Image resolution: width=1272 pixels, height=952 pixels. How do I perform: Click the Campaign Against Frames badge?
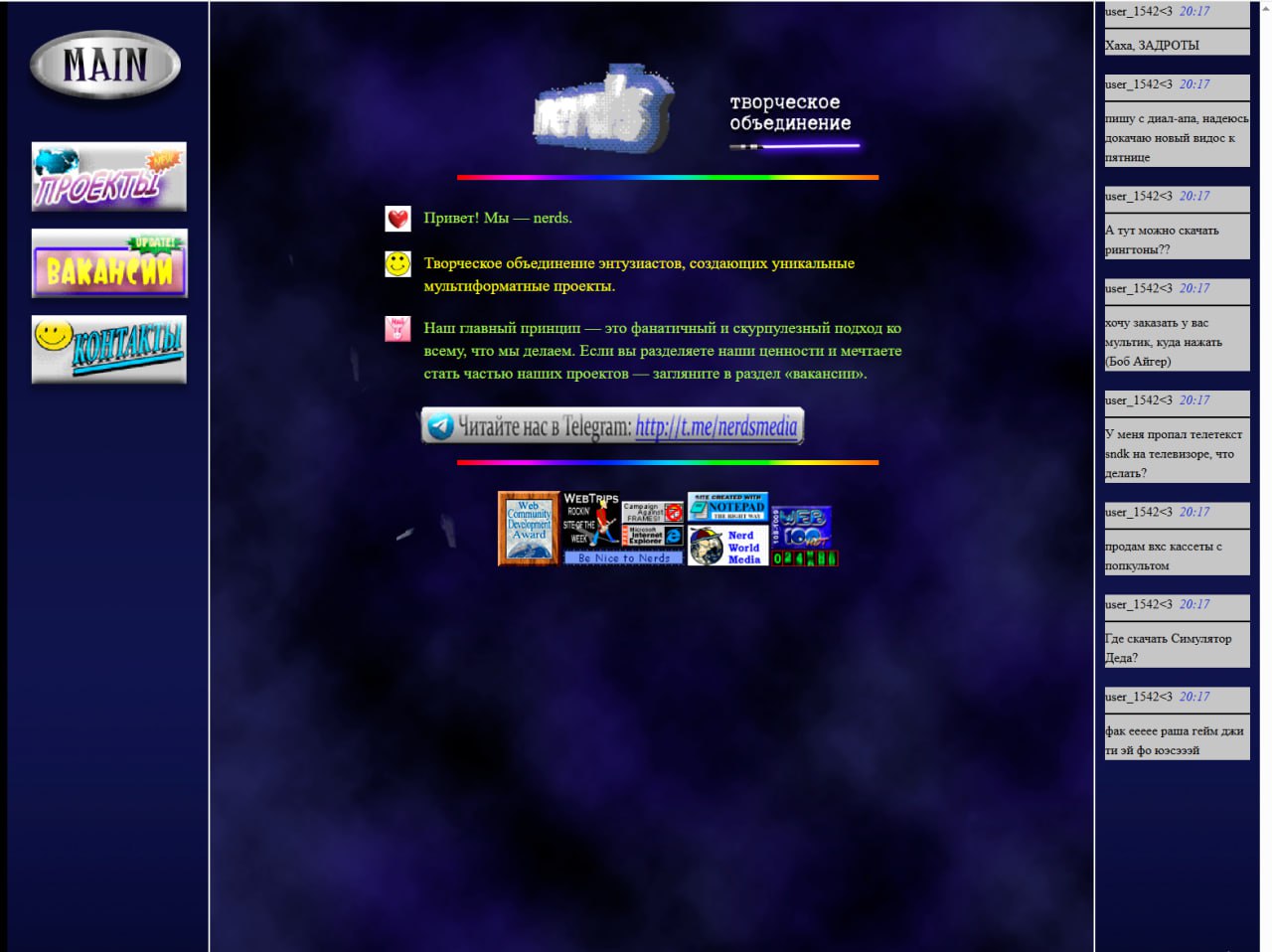(652, 512)
